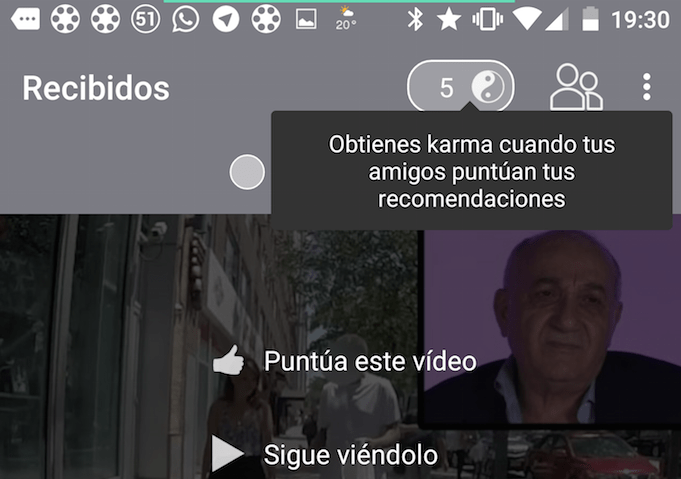The image size is (681, 479).
Task: Open the Telegram paper-plane notification
Action: click(x=225, y=20)
